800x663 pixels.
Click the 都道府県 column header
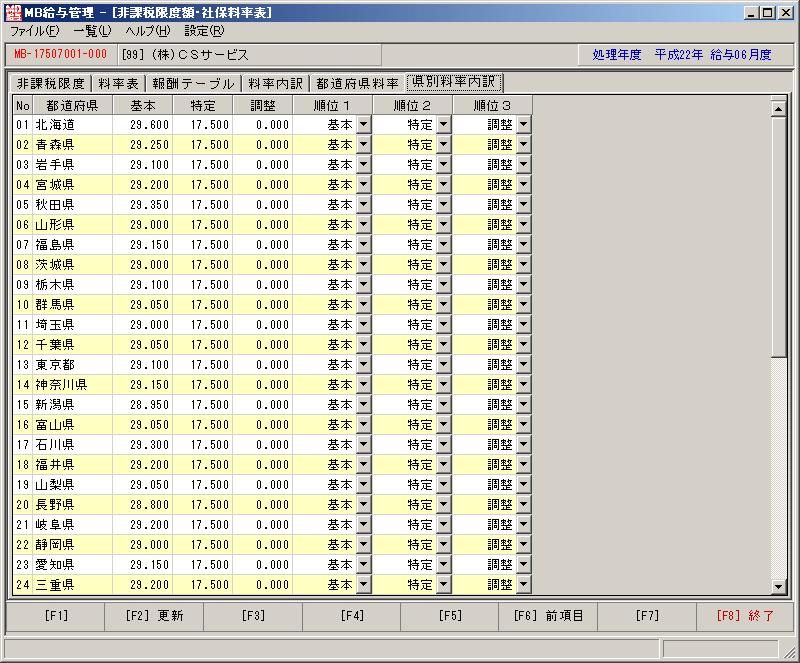point(72,106)
